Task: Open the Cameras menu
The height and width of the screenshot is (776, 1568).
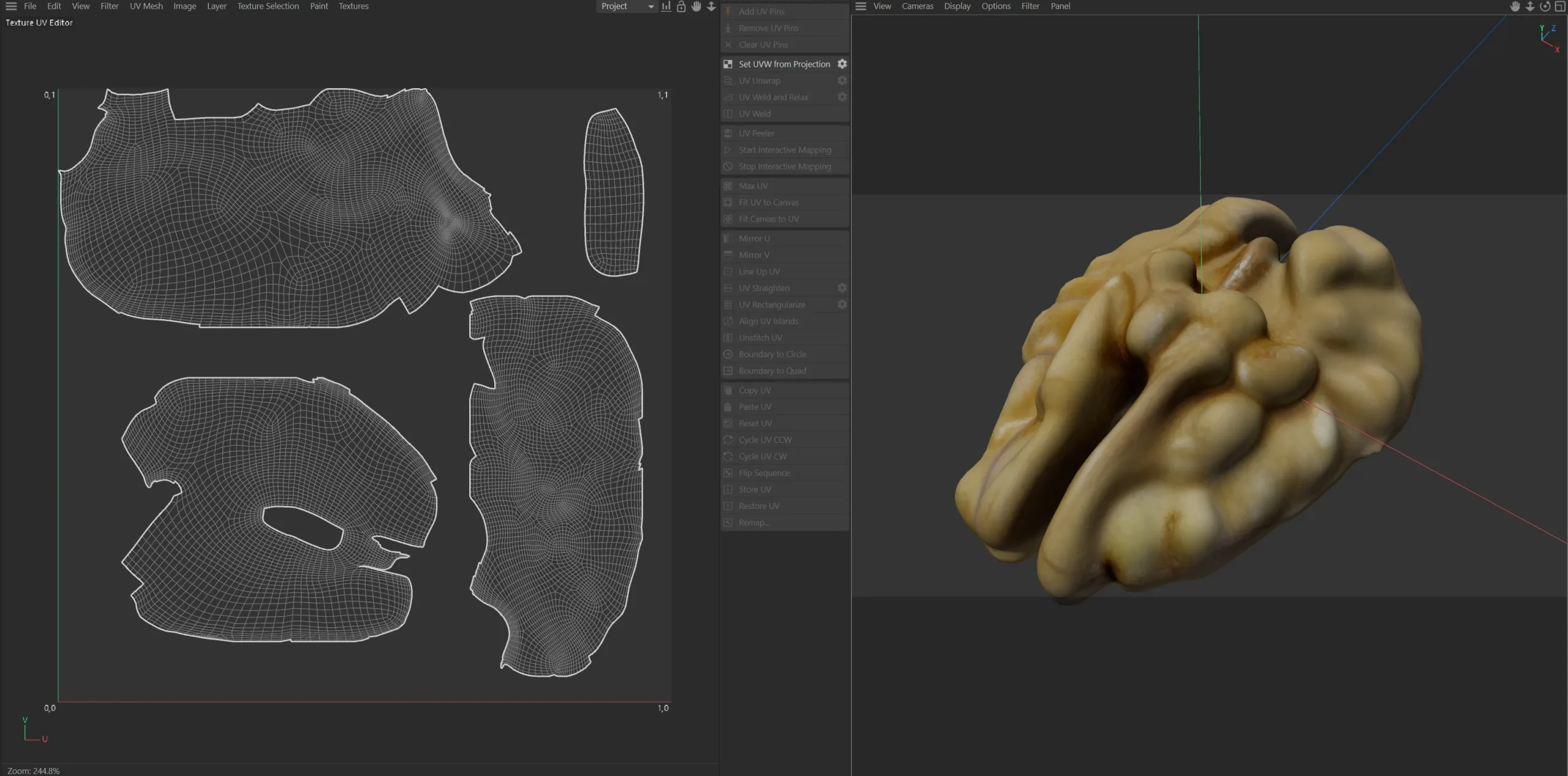Action: [x=918, y=6]
